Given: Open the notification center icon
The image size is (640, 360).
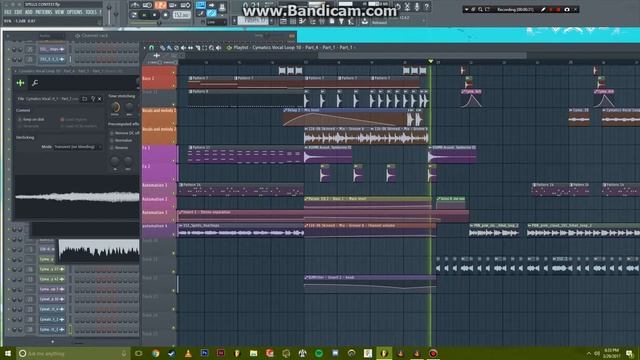Looking at the screenshot, I should coord(630,353).
